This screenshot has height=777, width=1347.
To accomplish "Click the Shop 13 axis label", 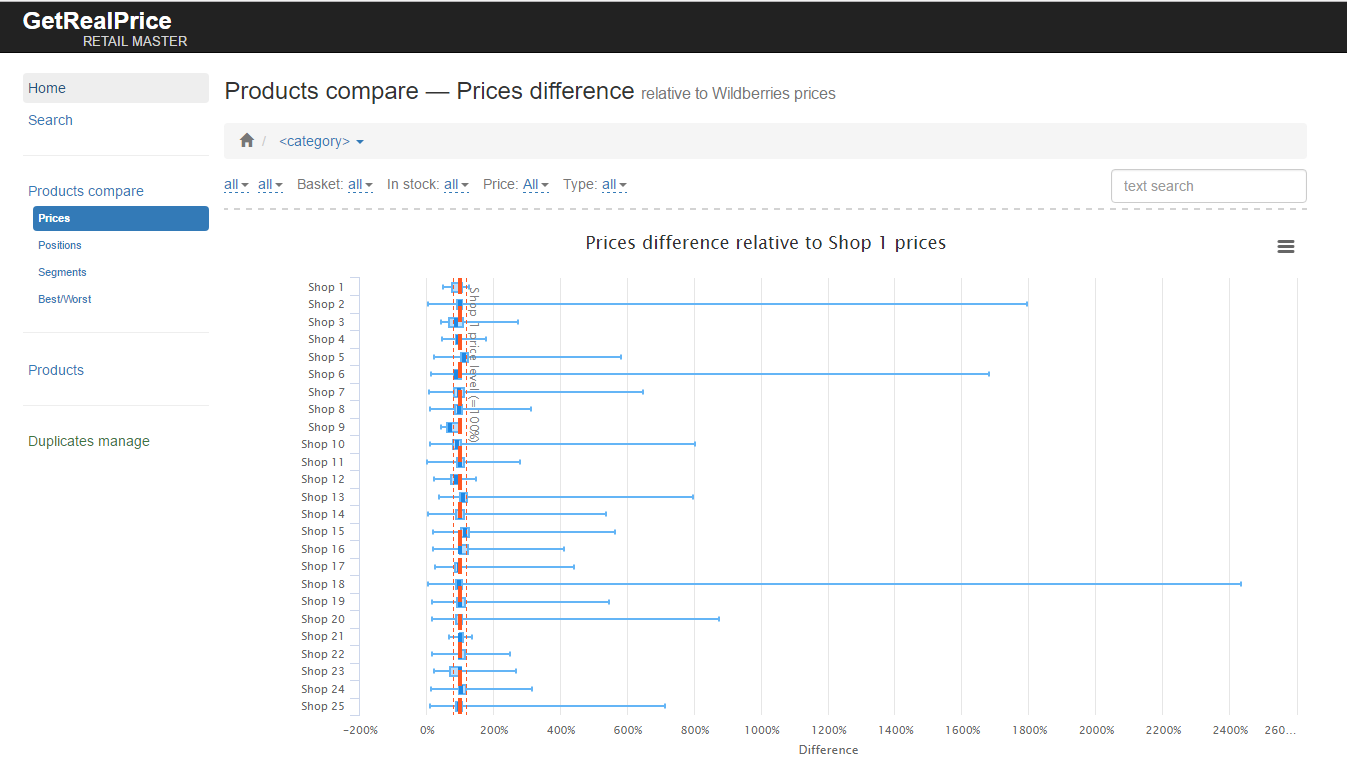I will (323, 497).
